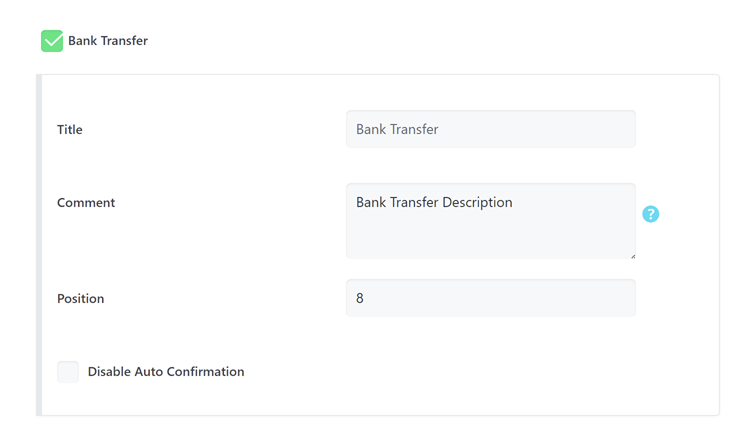Click the Disable Auto Confirmation label text
This screenshot has height=445, width=753.
[x=166, y=372]
